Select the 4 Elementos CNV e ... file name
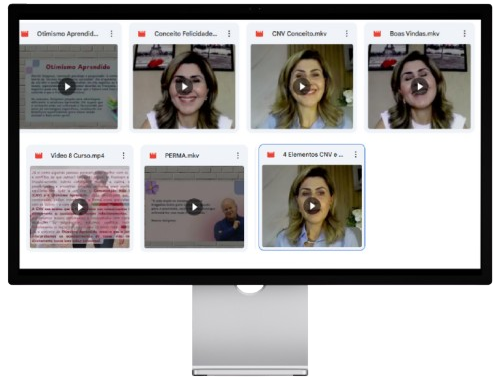This screenshot has width=500, height=383. click(313, 154)
